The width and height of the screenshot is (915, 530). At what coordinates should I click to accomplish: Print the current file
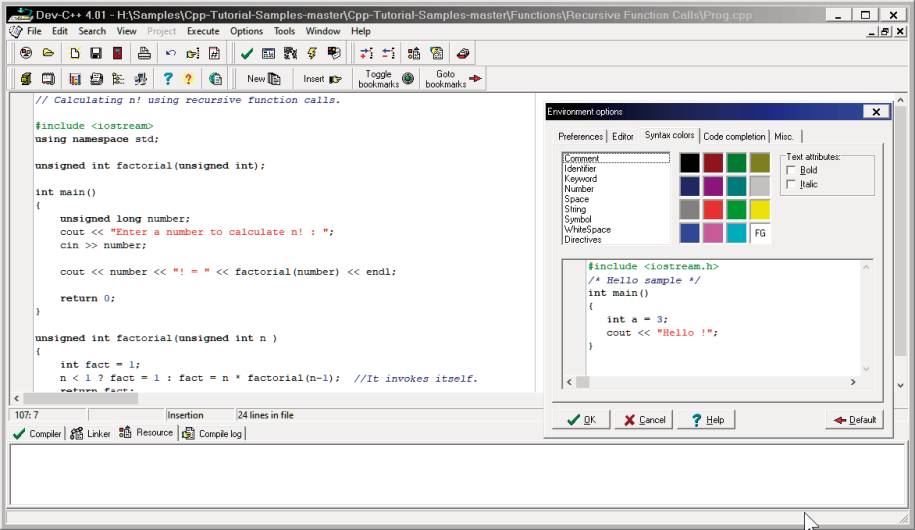point(144,54)
